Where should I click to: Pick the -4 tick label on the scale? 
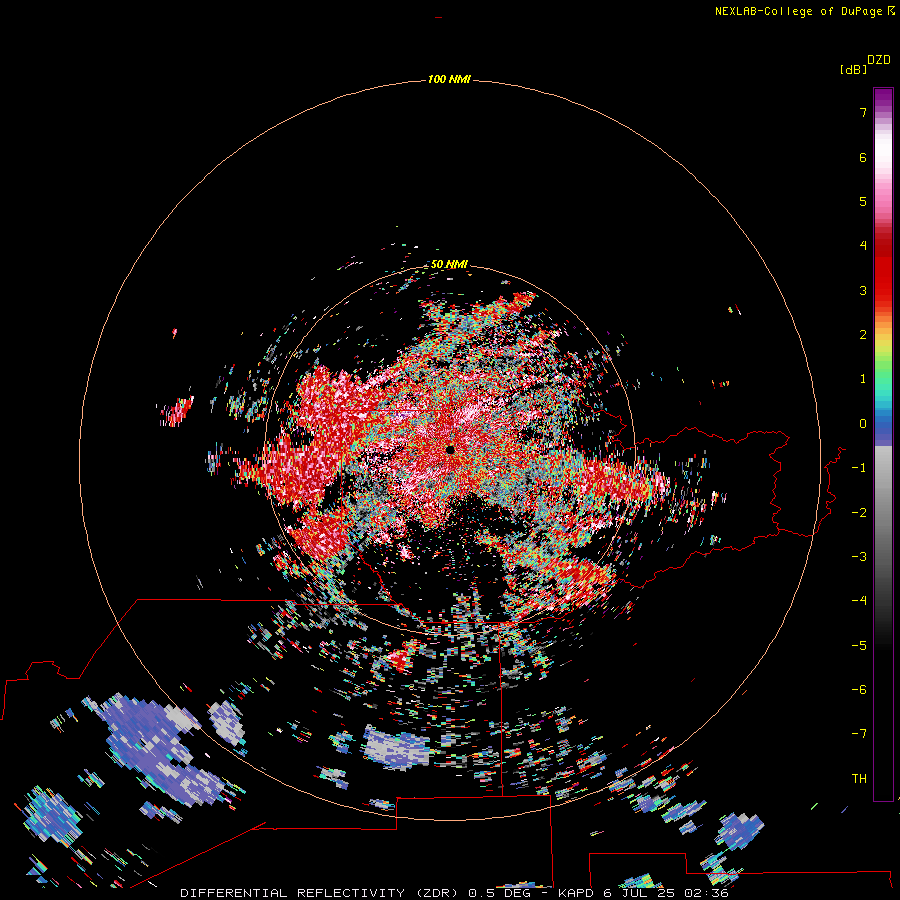(859, 601)
